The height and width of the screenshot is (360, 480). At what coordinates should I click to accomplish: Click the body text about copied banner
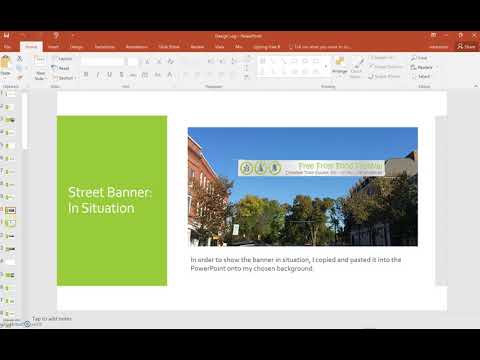296,264
